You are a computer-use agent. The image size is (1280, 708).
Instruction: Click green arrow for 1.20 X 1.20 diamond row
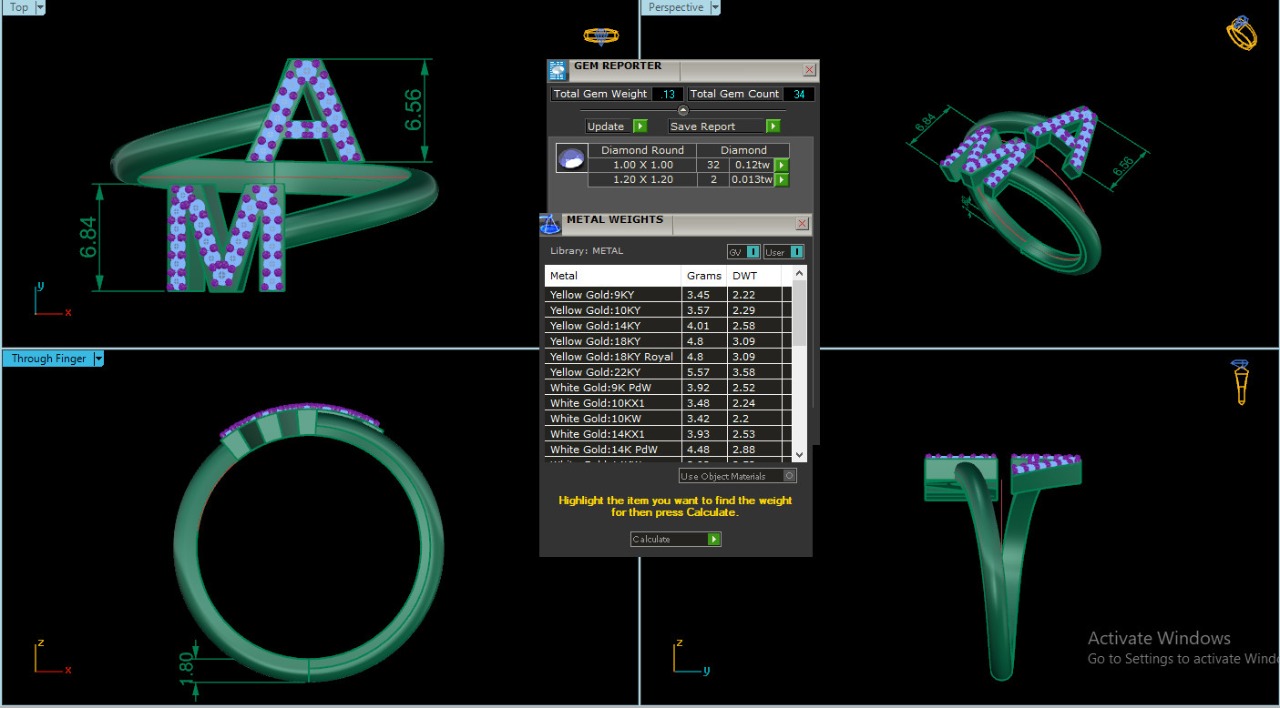pyautogui.click(x=782, y=180)
